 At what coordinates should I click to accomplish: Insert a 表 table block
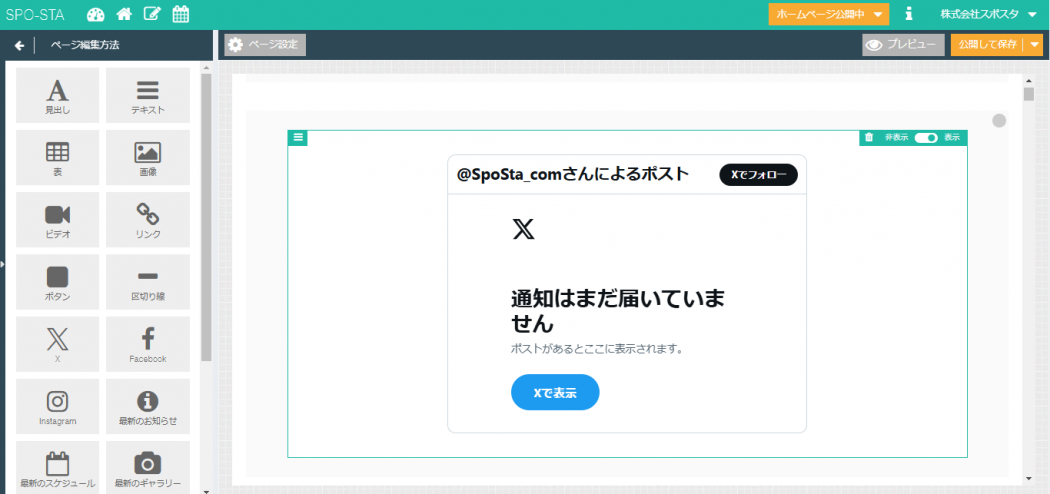[x=58, y=158]
